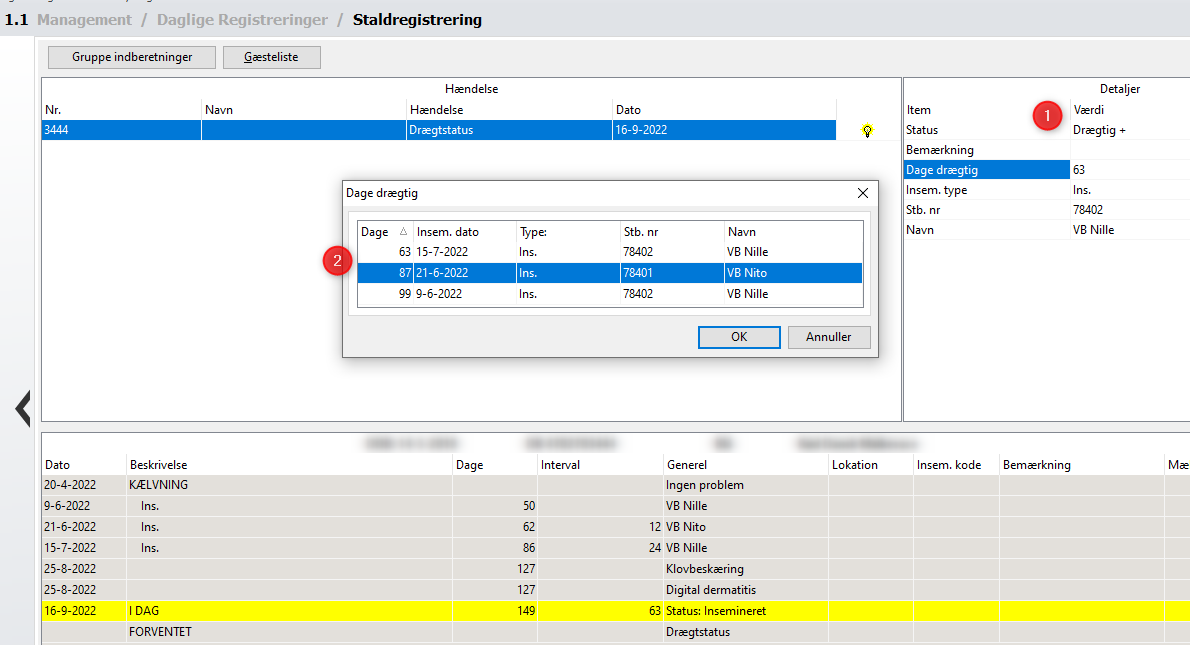The height and width of the screenshot is (645, 1190).
Task: Select Dage drægtig field in Detaljer
Action: point(986,170)
